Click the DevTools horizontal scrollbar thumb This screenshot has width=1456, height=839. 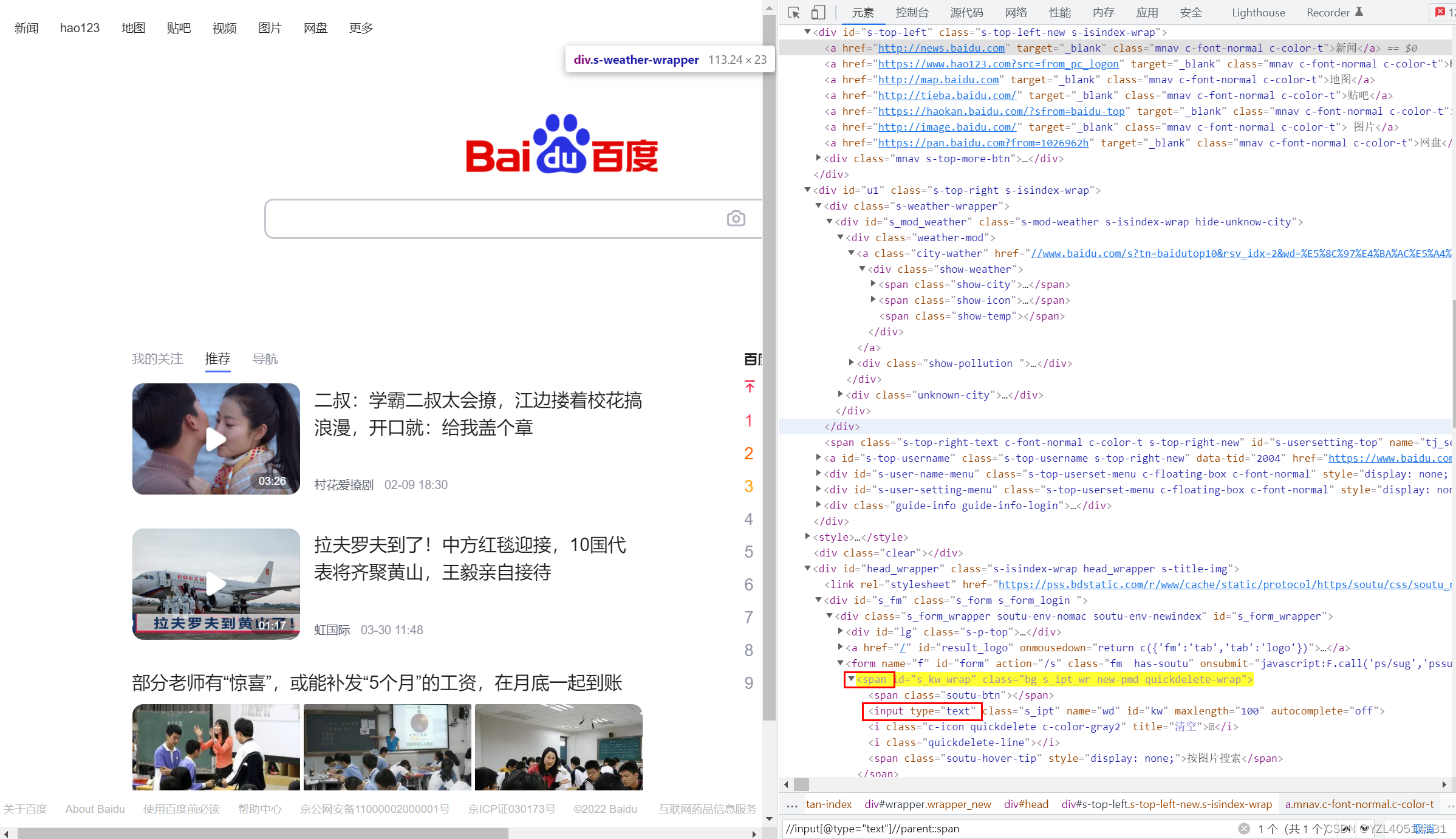point(801,784)
